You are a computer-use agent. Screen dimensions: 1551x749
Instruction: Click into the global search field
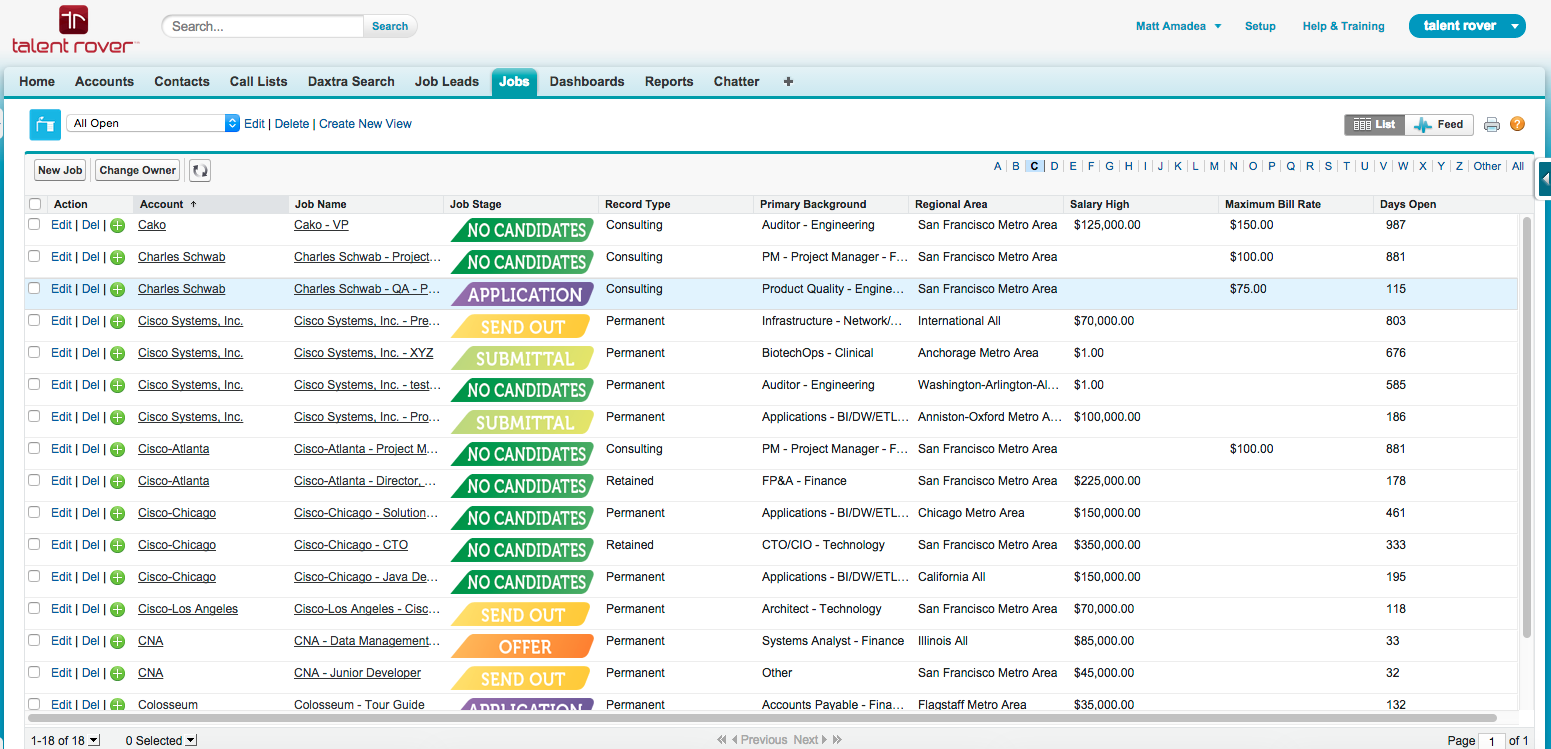click(263, 26)
